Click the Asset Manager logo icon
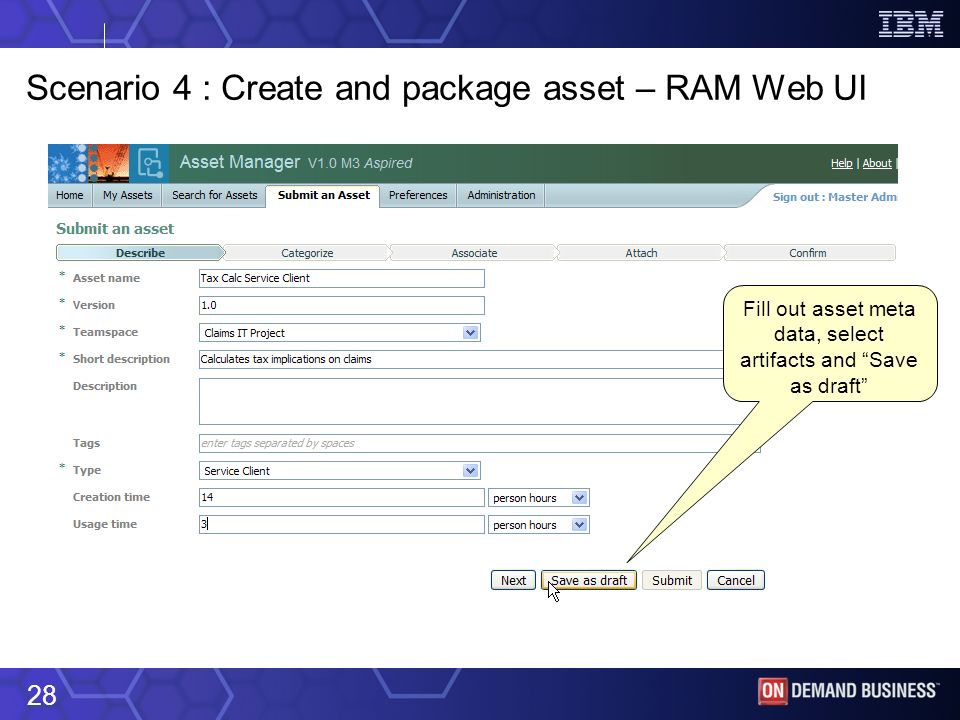 (x=149, y=163)
